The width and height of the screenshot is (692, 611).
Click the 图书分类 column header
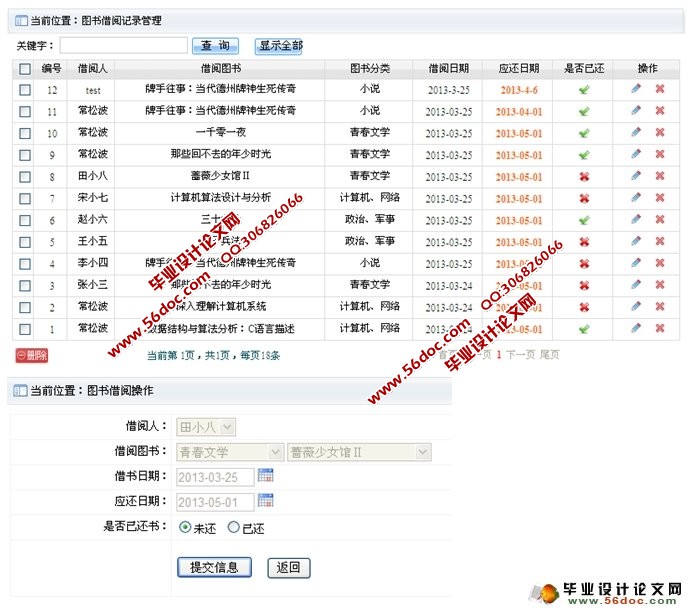tap(369, 68)
